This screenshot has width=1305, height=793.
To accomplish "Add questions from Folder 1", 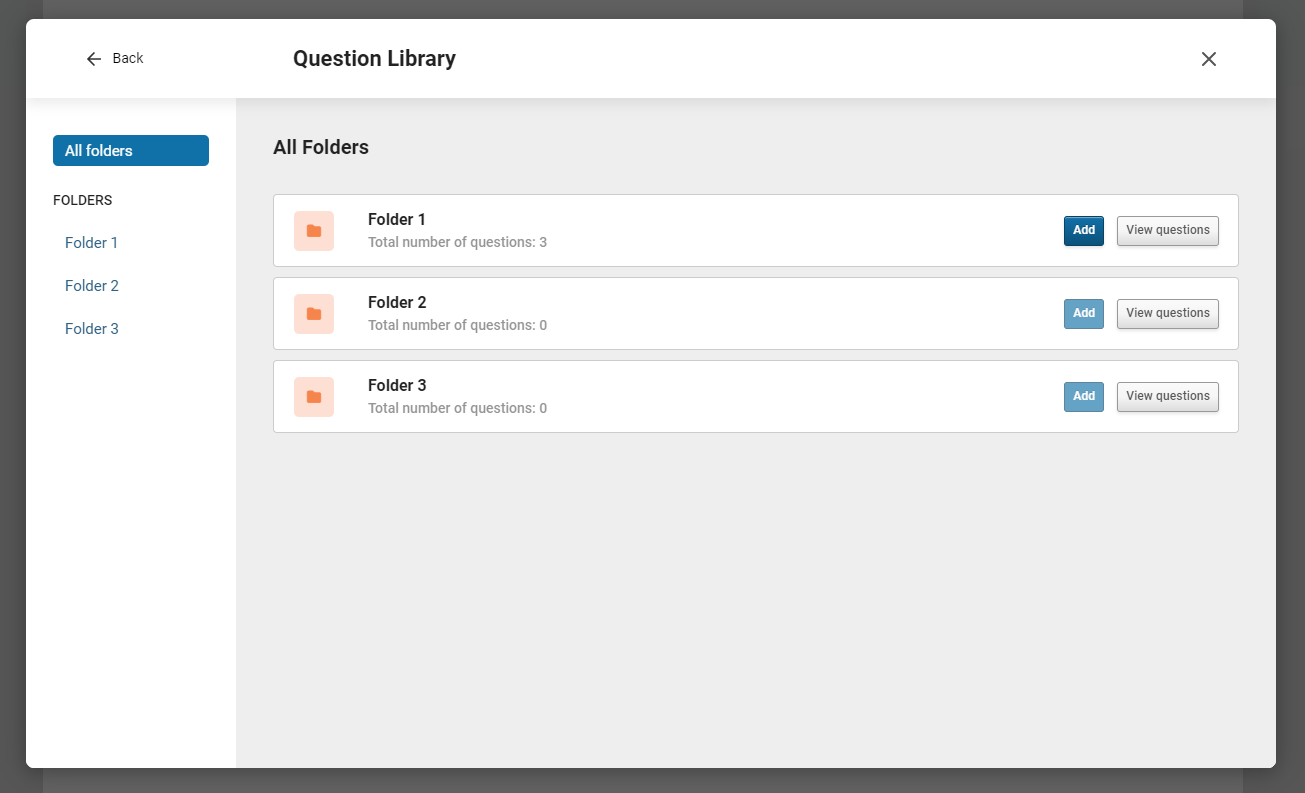I will point(1083,230).
